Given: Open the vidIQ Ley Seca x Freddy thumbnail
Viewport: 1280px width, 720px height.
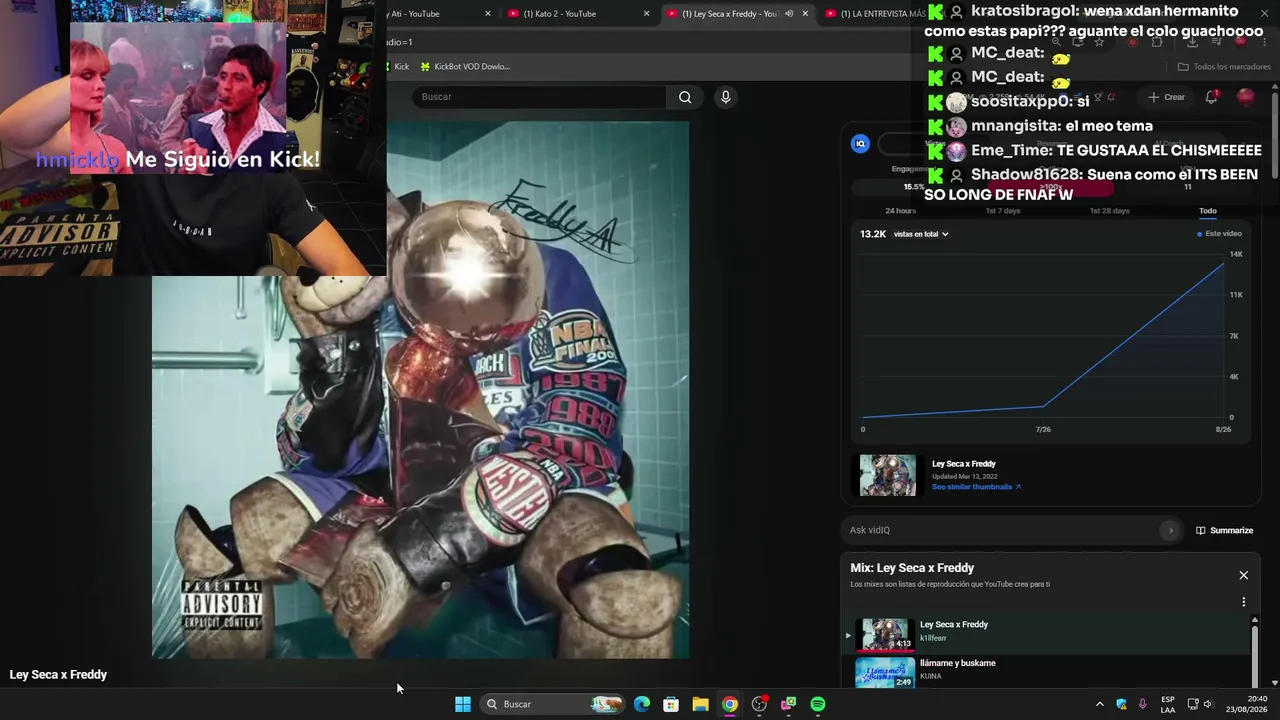Looking at the screenshot, I should click(888, 476).
